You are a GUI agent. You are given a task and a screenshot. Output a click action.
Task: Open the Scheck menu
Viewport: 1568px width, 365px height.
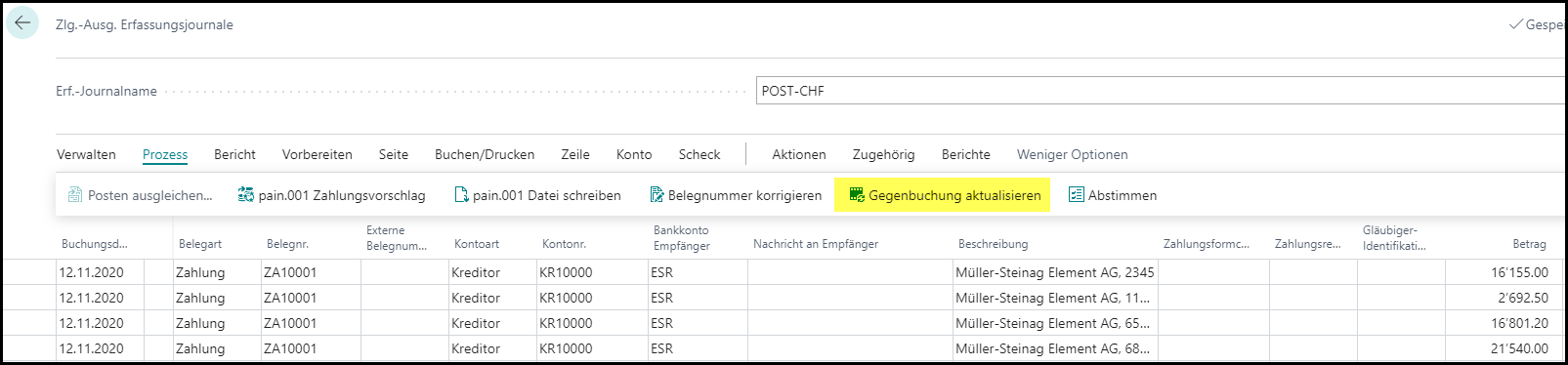(699, 154)
